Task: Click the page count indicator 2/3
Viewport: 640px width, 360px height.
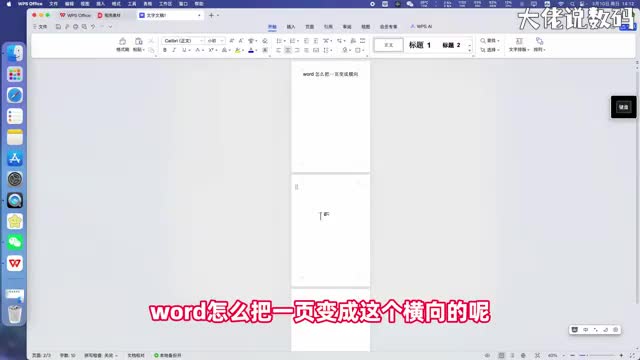Action: click(x=42, y=356)
